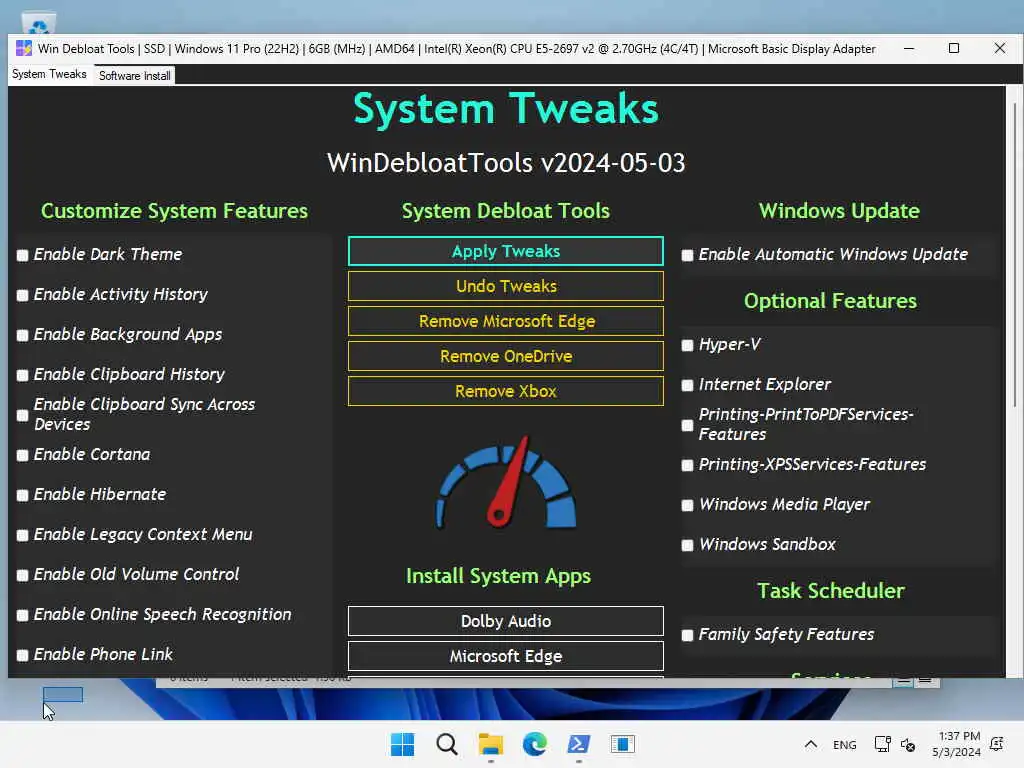Click Remove Xbox button
This screenshot has width=1024, height=768.
pos(506,391)
